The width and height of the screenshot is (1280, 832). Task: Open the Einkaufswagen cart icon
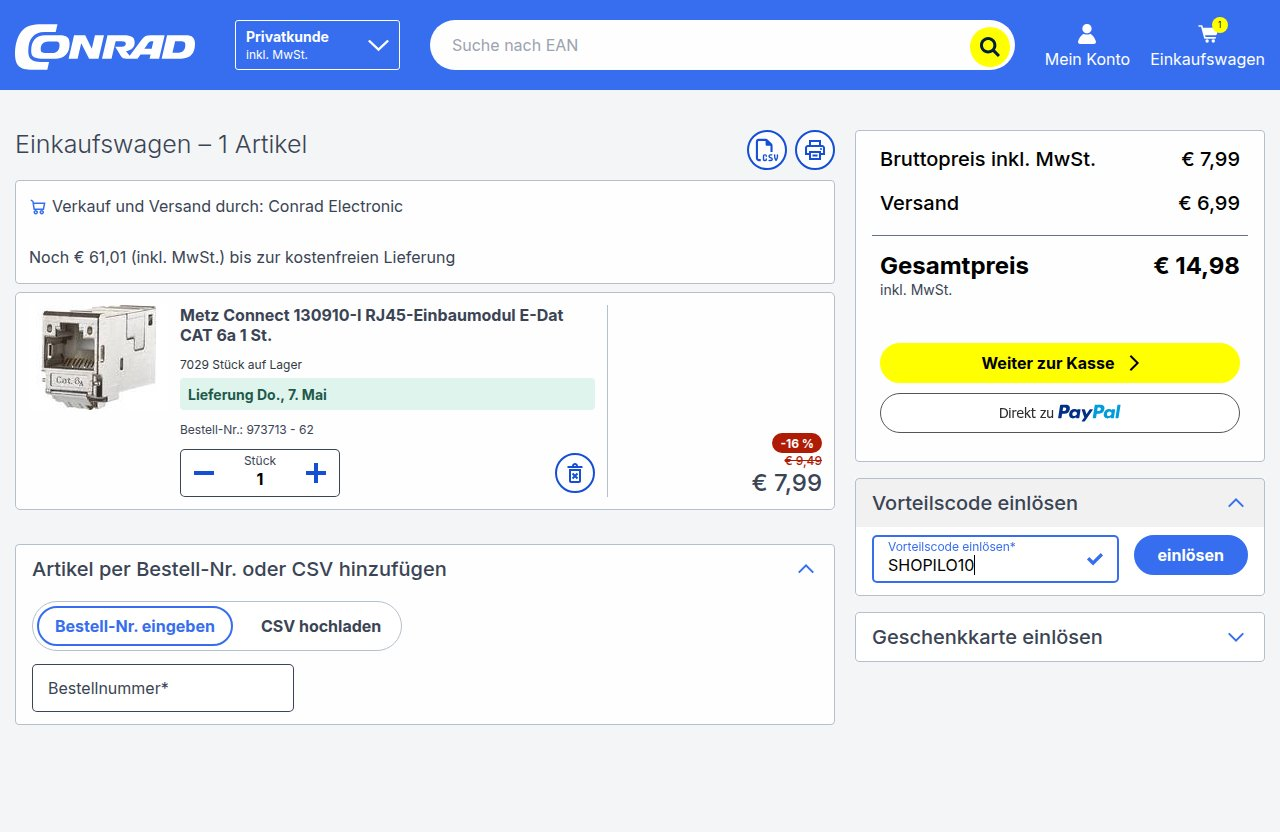point(1207,46)
